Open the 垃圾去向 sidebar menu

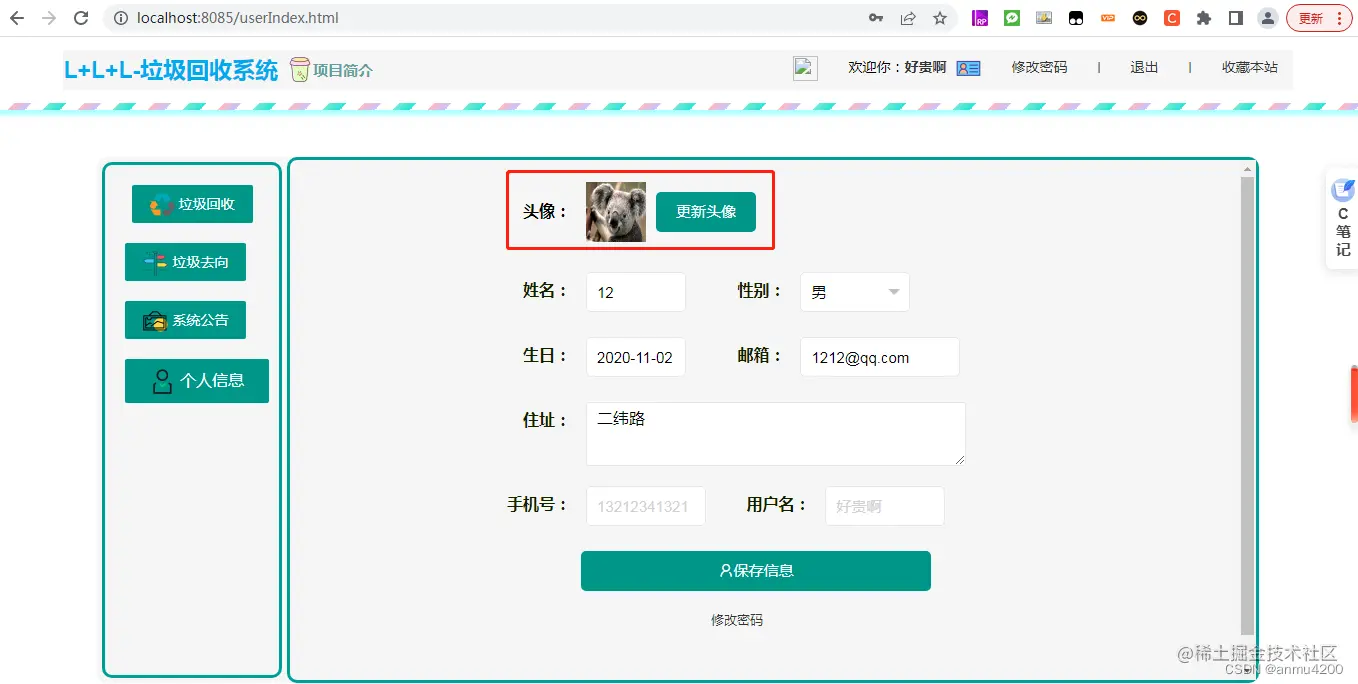(x=185, y=262)
